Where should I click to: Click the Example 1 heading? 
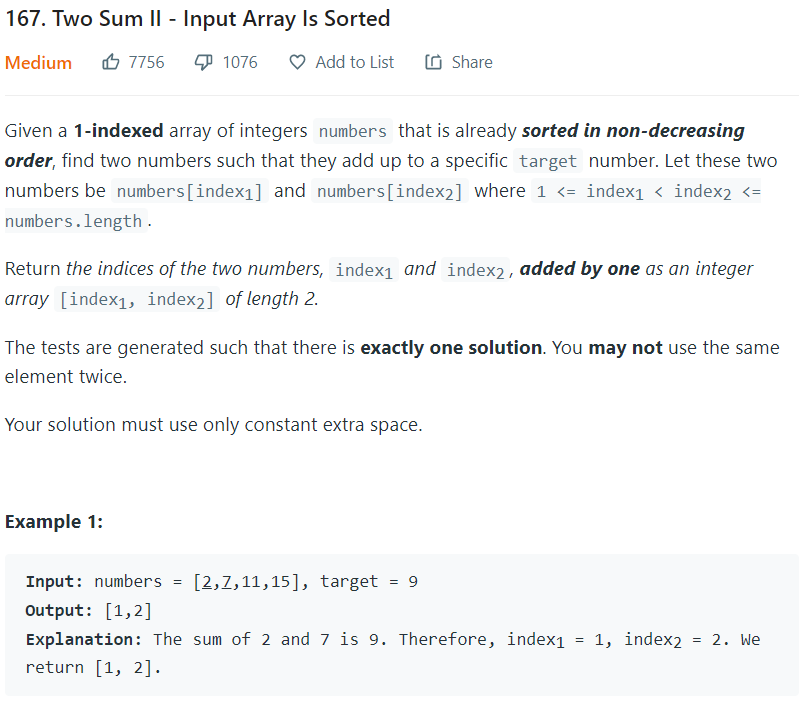pos(54,522)
